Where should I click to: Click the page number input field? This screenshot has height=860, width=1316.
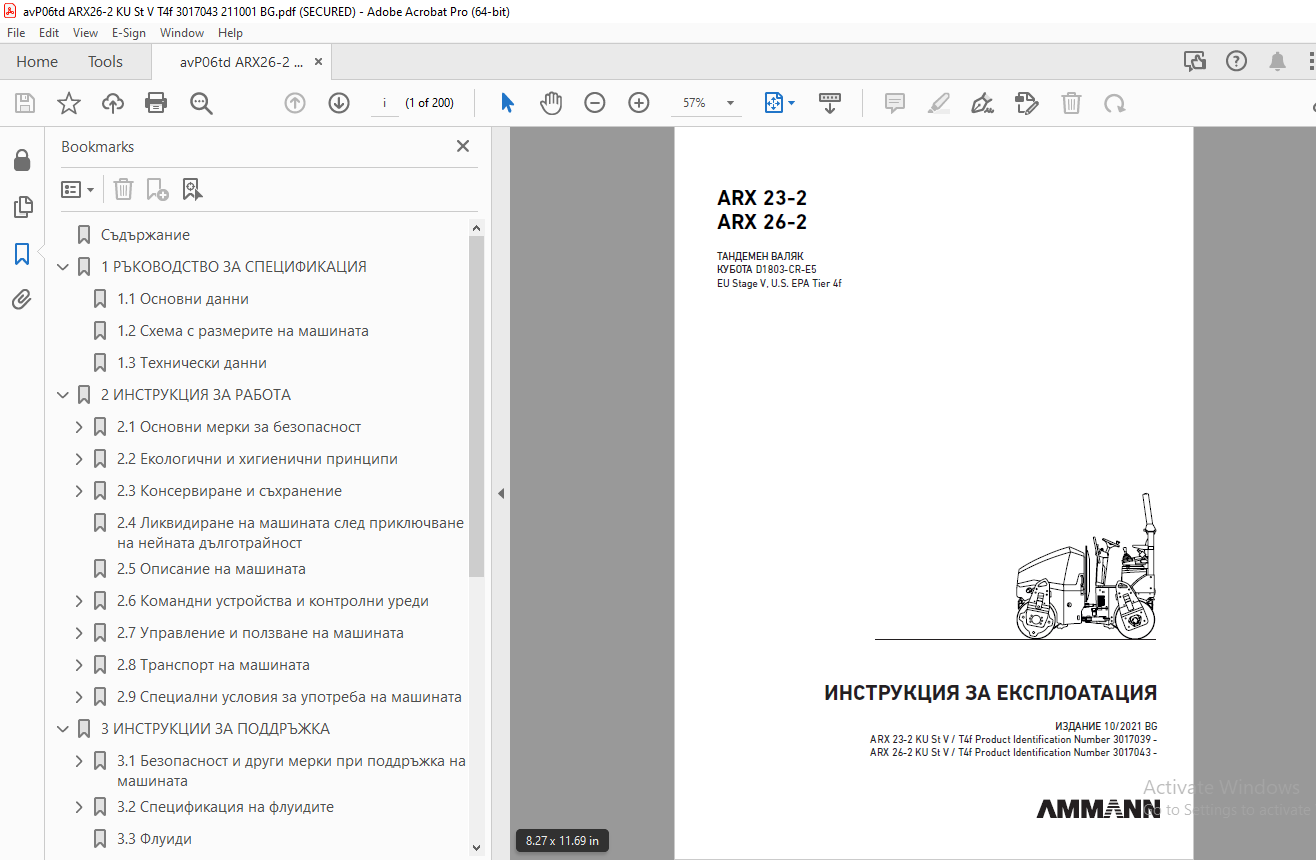[385, 103]
